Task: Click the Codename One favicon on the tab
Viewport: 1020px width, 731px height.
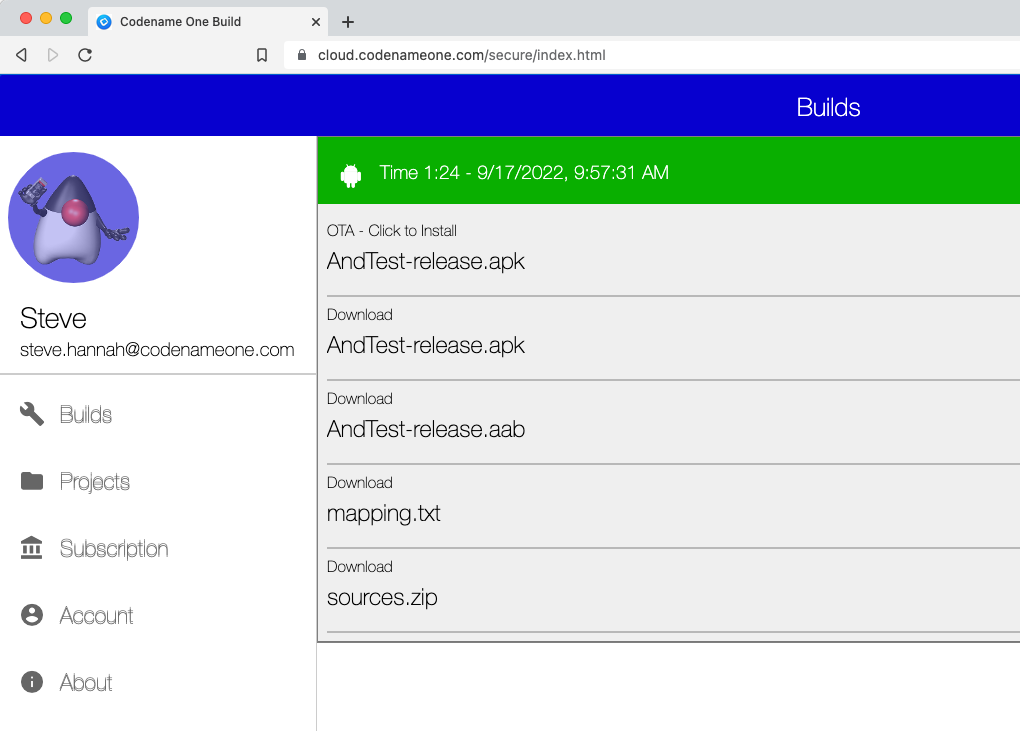Action: pyautogui.click(x=104, y=22)
